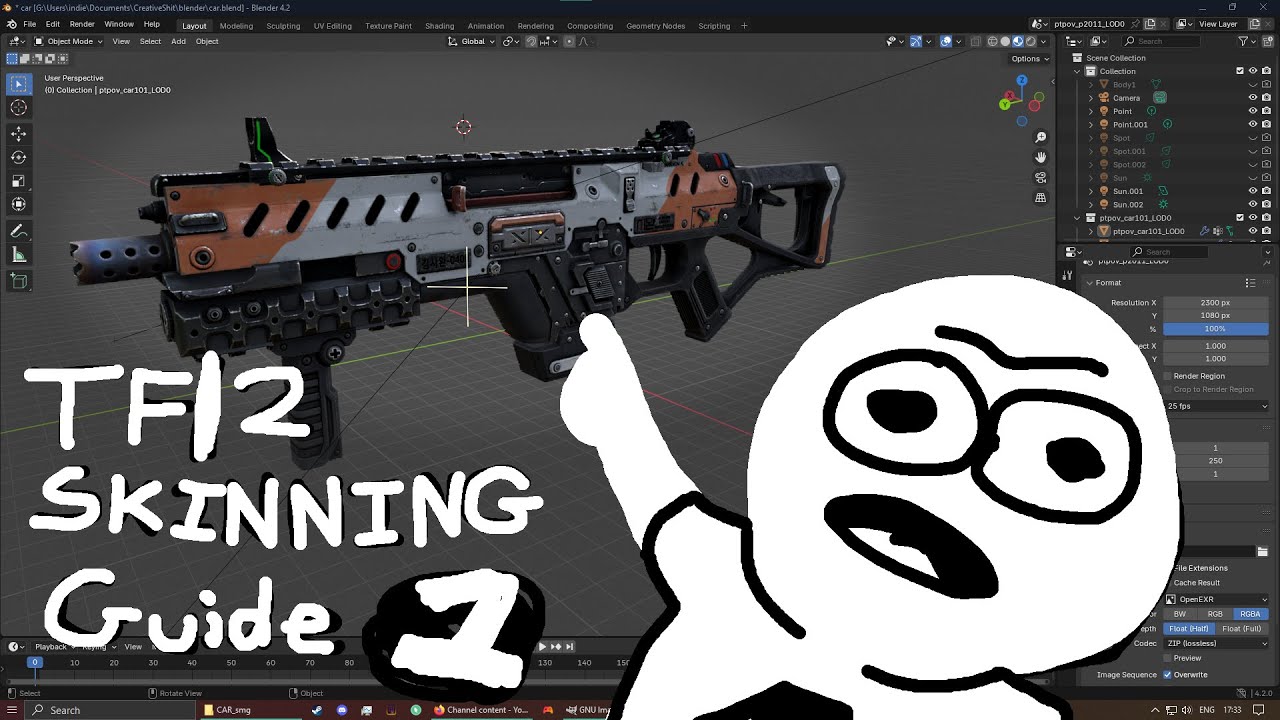Image resolution: width=1280 pixels, height=720 pixels.
Task: Switch to solid viewport shading
Action: point(1005,41)
